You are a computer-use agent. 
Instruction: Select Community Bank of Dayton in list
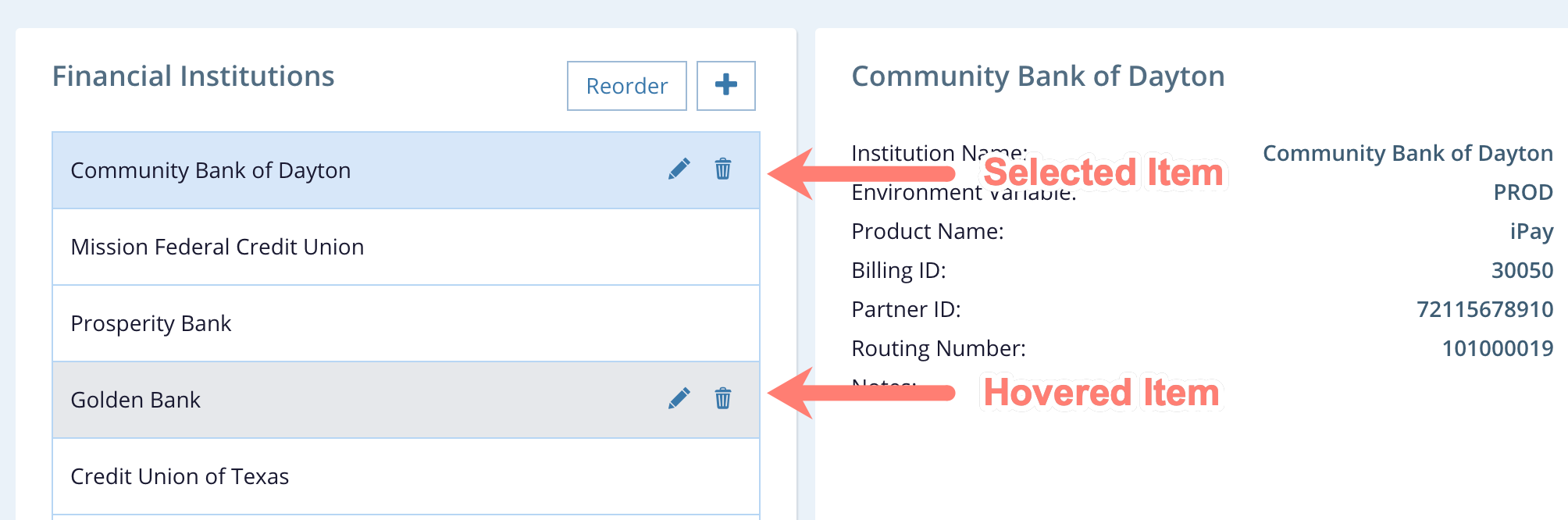point(211,170)
